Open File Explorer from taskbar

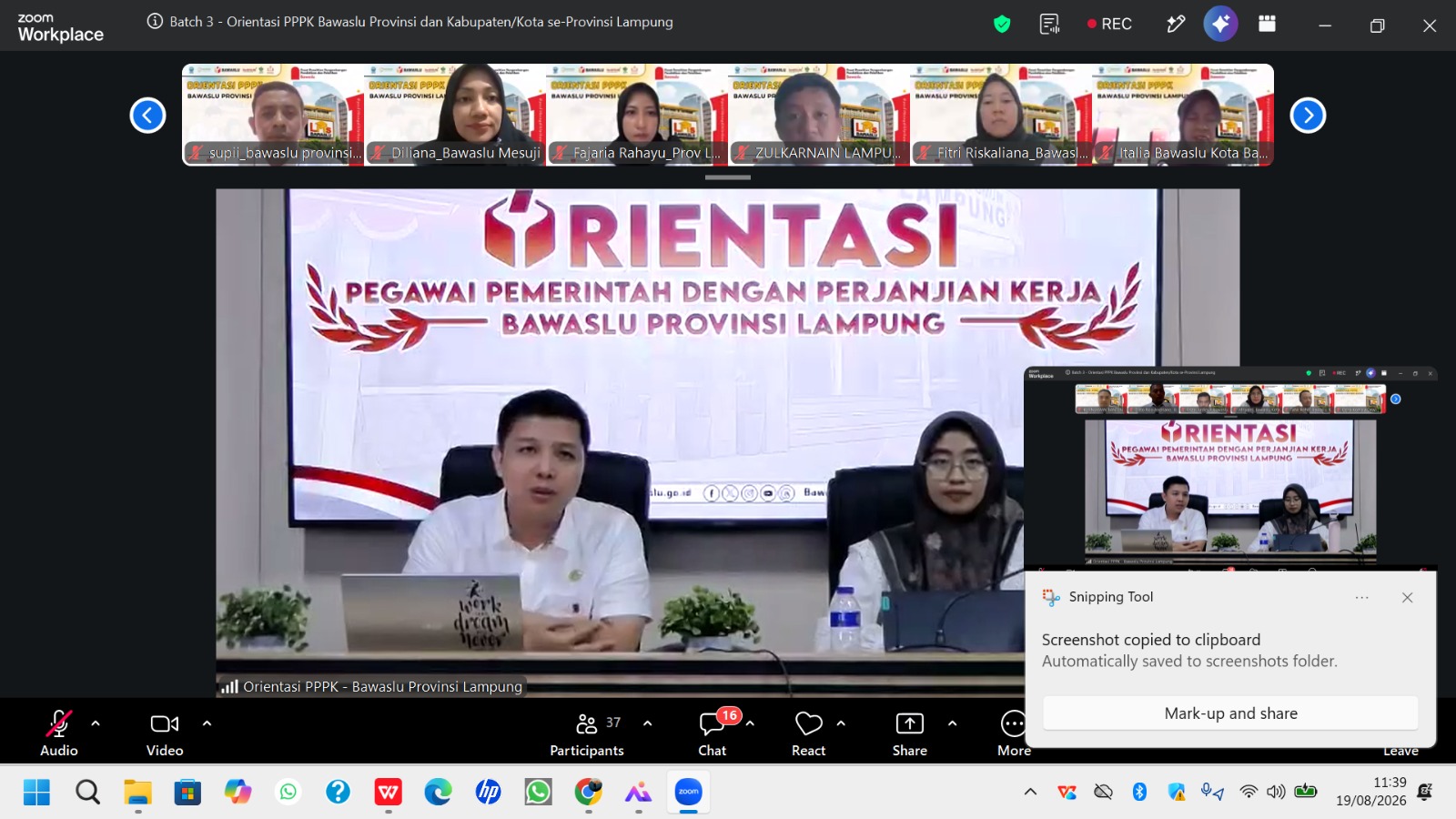pos(138,793)
